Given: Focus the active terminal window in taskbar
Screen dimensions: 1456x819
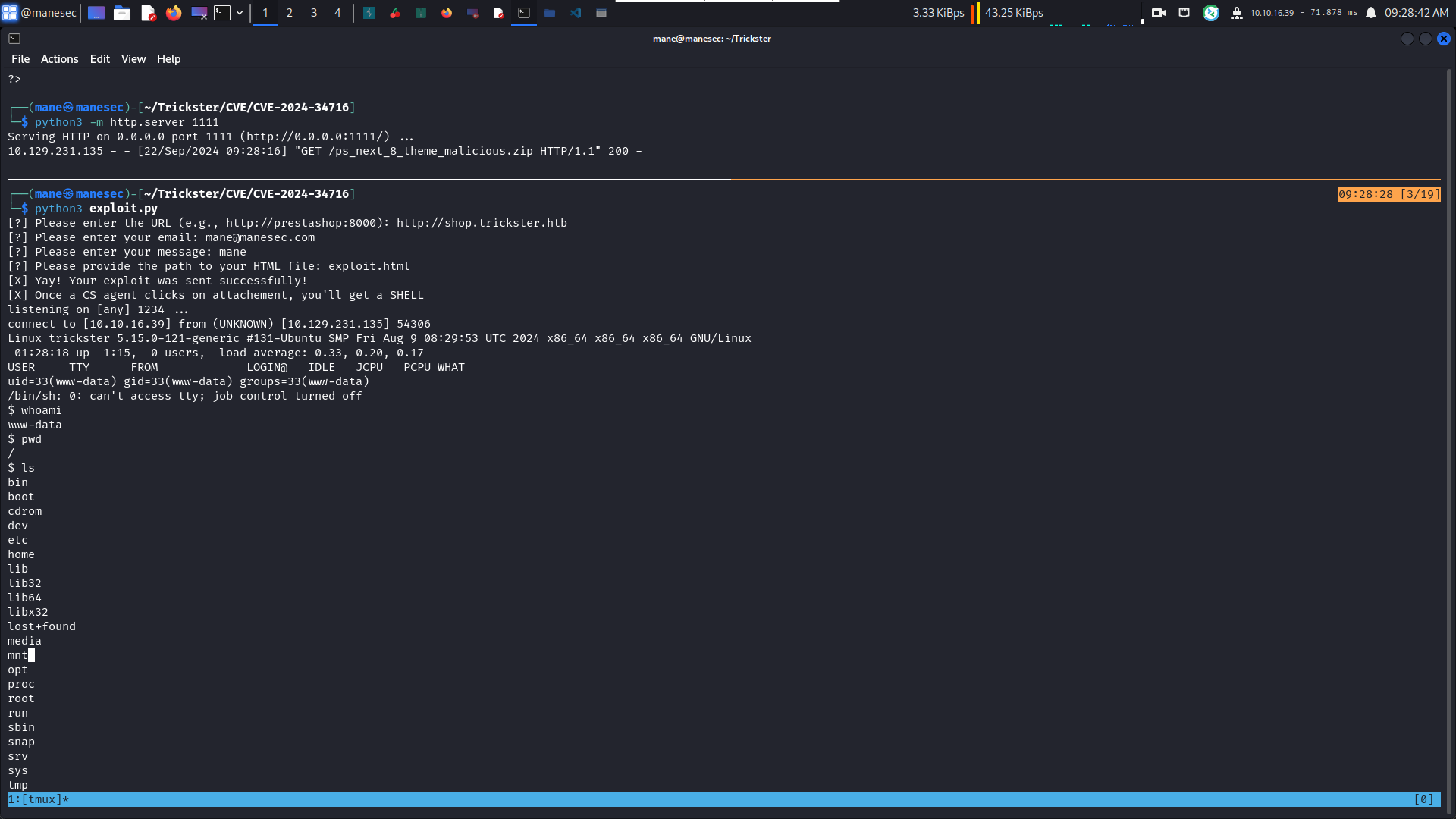Looking at the screenshot, I should (524, 13).
